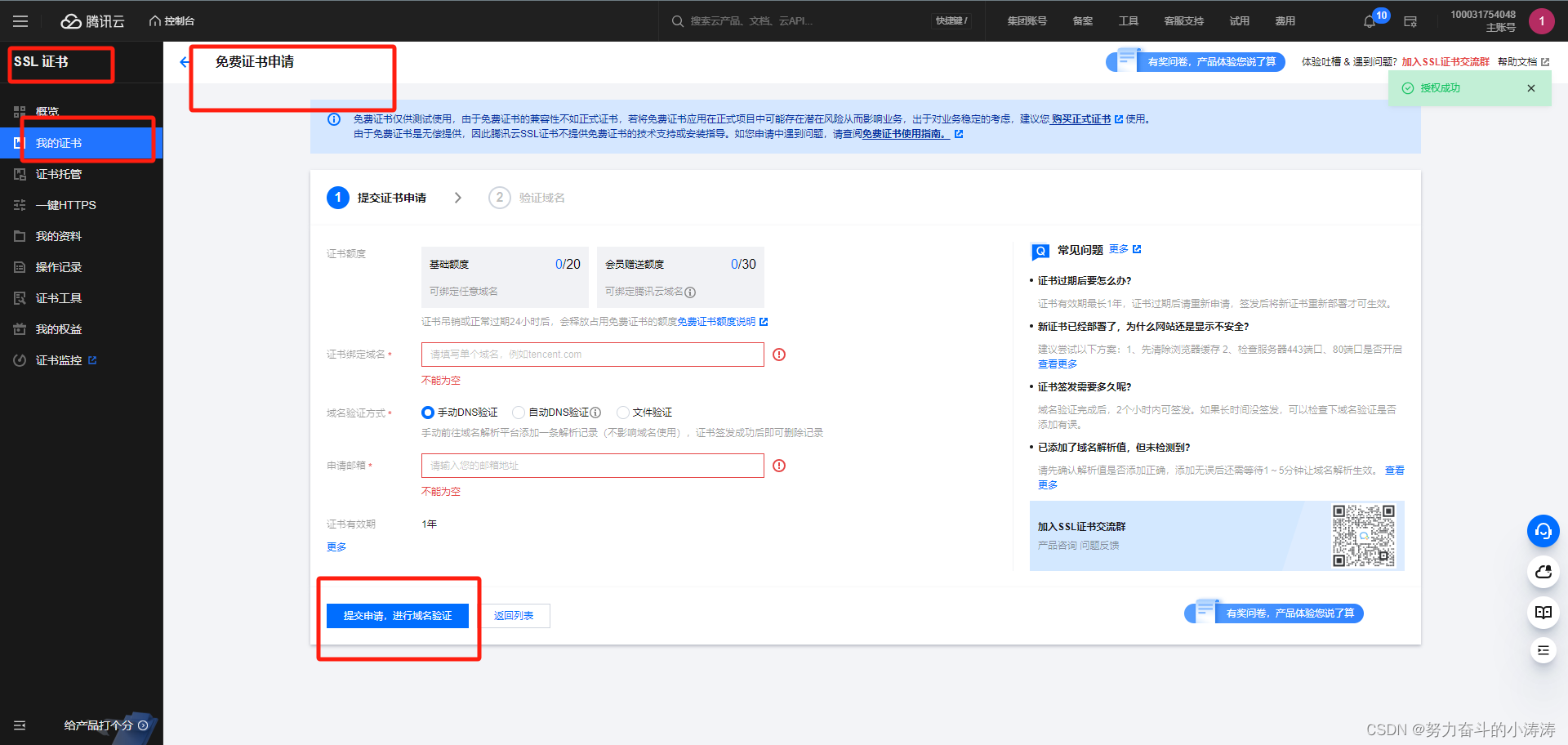1568x745 pixels.
Task: Click 提交申请，进行域名验证 button
Action: pyautogui.click(x=398, y=616)
